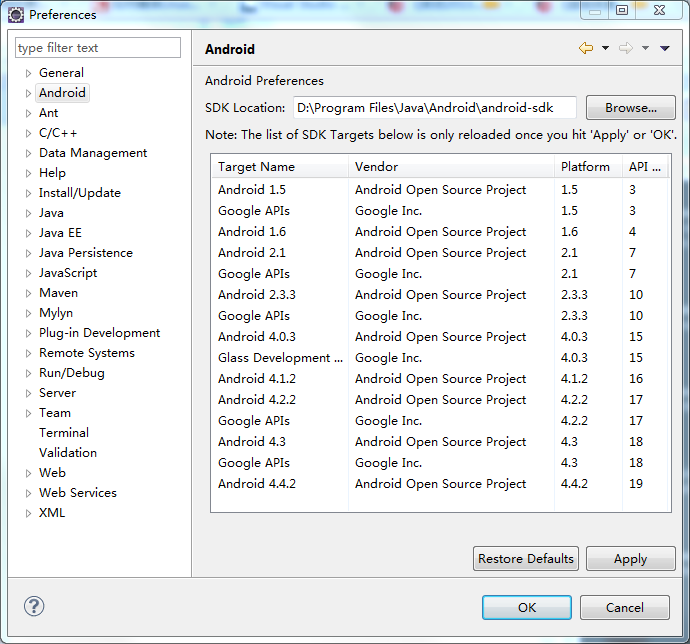The width and height of the screenshot is (690, 644).
Task: Click the Browse... button
Action: point(631,108)
